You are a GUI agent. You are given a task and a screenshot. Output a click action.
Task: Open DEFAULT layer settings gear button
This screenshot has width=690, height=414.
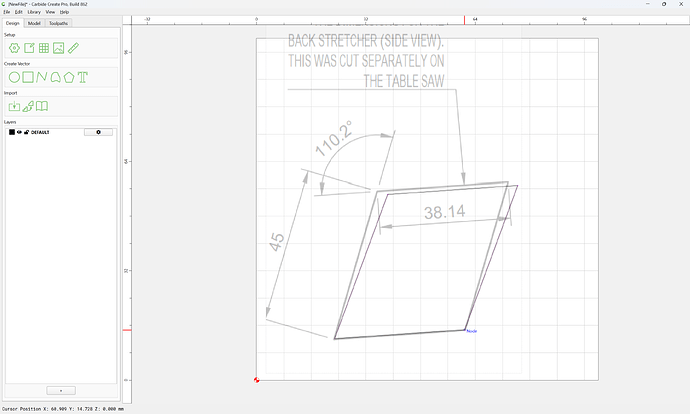pyautogui.click(x=98, y=132)
